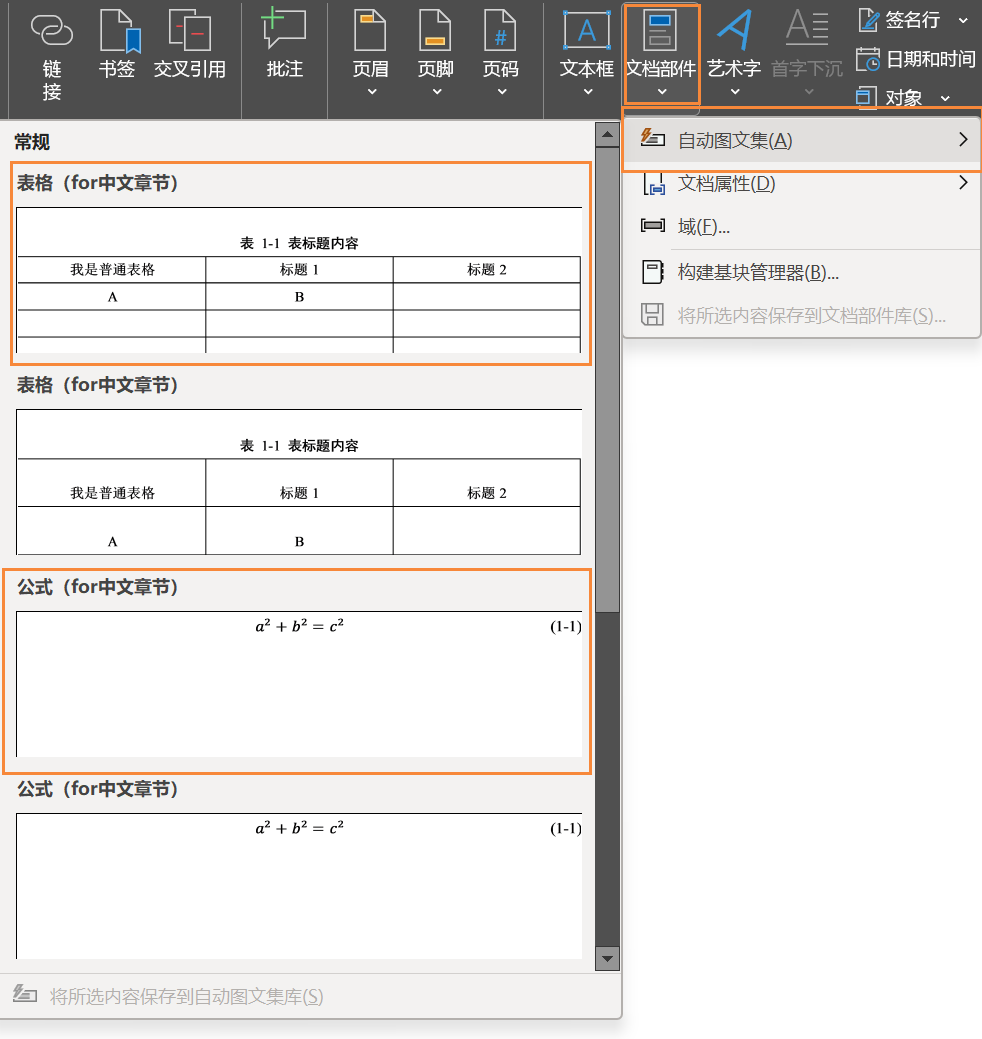Expand the 页码 dropdown arrow
Image resolution: width=982 pixels, height=1039 pixels.
pos(502,91)
